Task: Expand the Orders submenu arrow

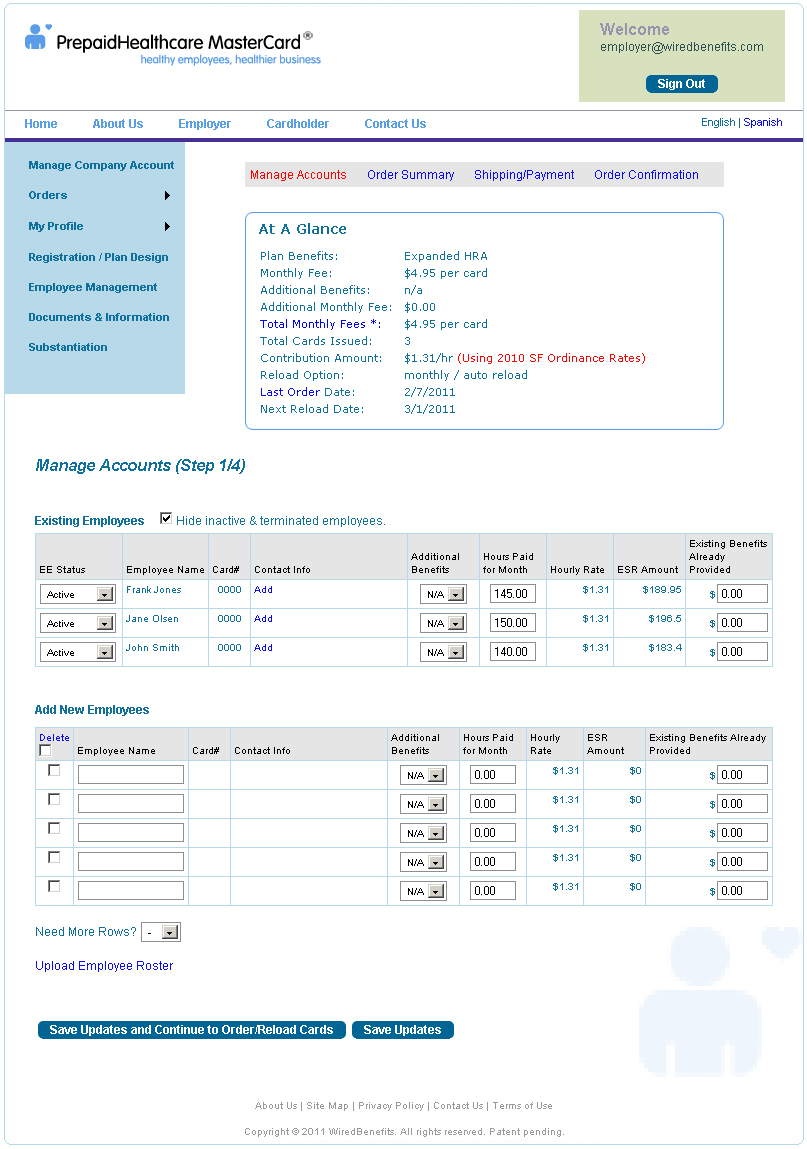Action: pos(167,196)
